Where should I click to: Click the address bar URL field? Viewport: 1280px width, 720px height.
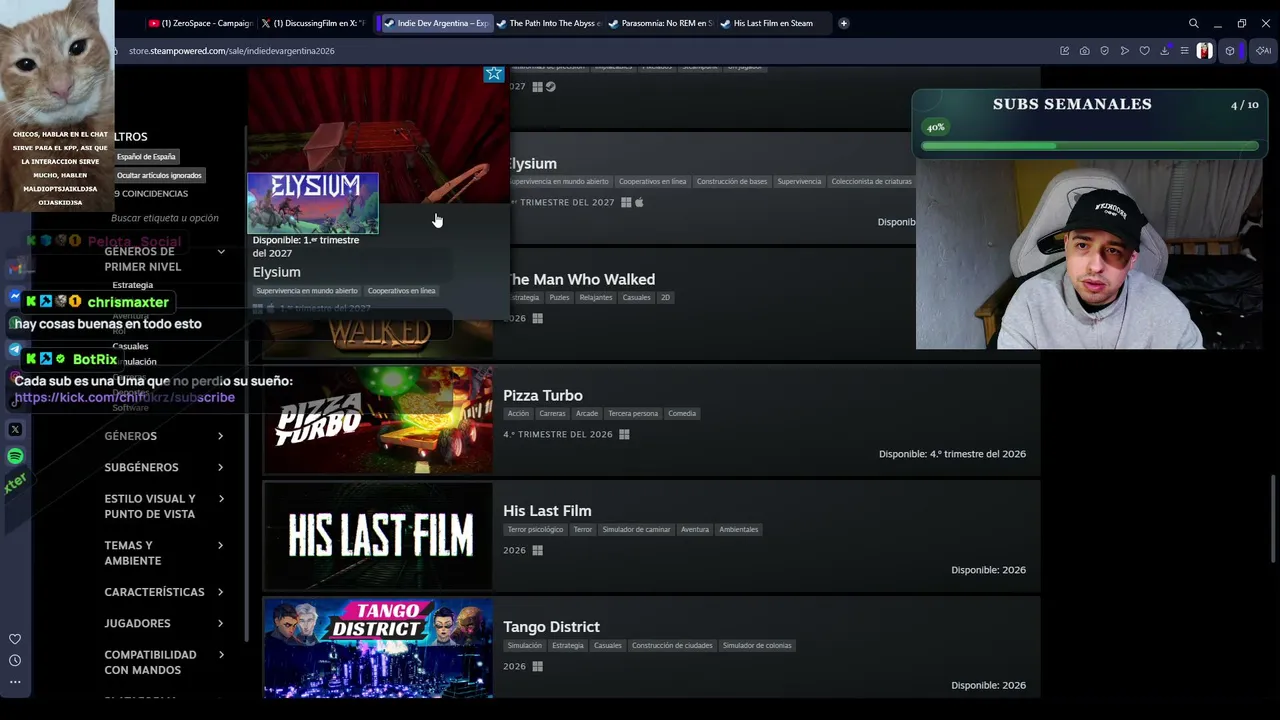(232, 51)
